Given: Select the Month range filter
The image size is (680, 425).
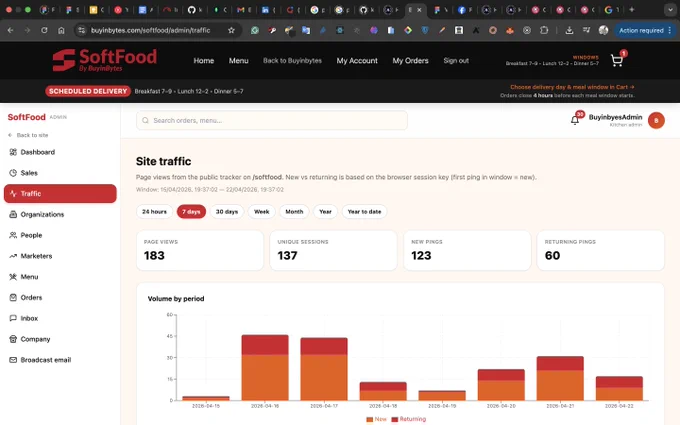Looking at the screenshot, I should [294, 212].
